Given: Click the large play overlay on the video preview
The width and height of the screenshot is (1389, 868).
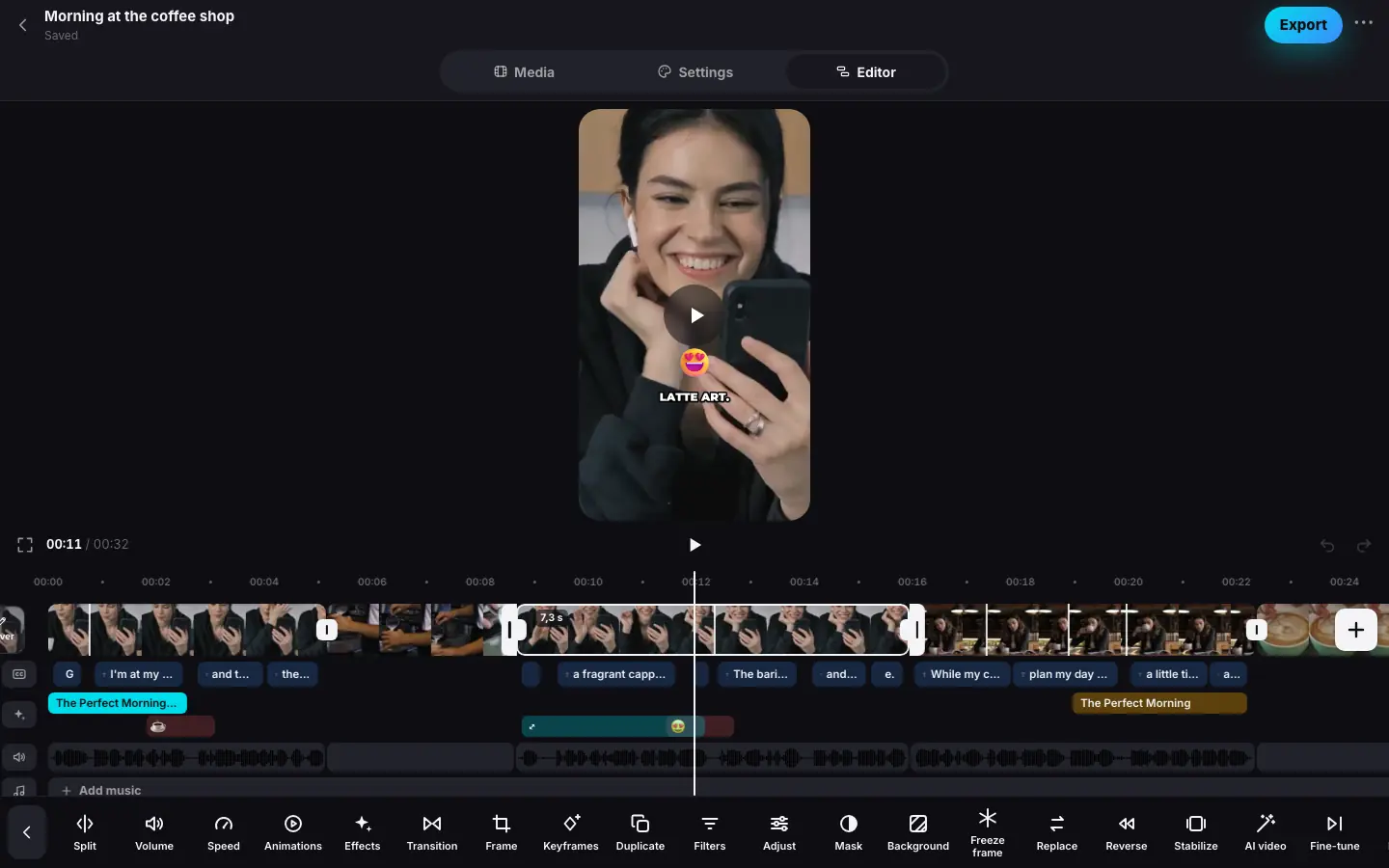Looking at the screenshot, I should coord(694,315).
